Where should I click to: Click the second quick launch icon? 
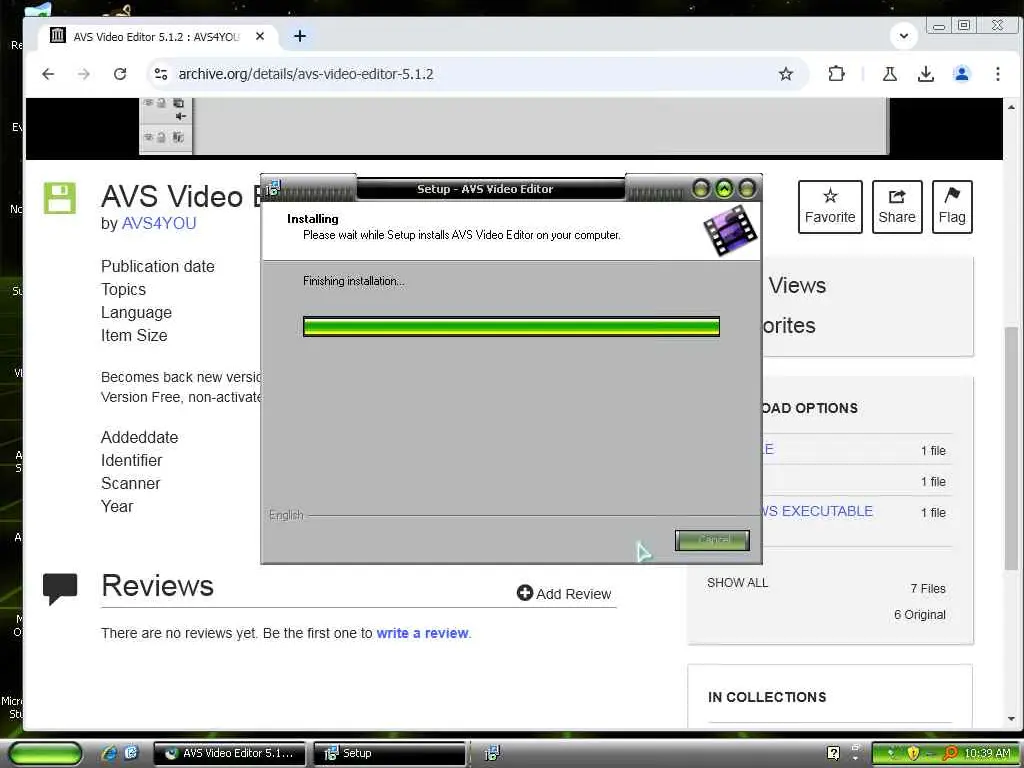[x=131, y=753]
